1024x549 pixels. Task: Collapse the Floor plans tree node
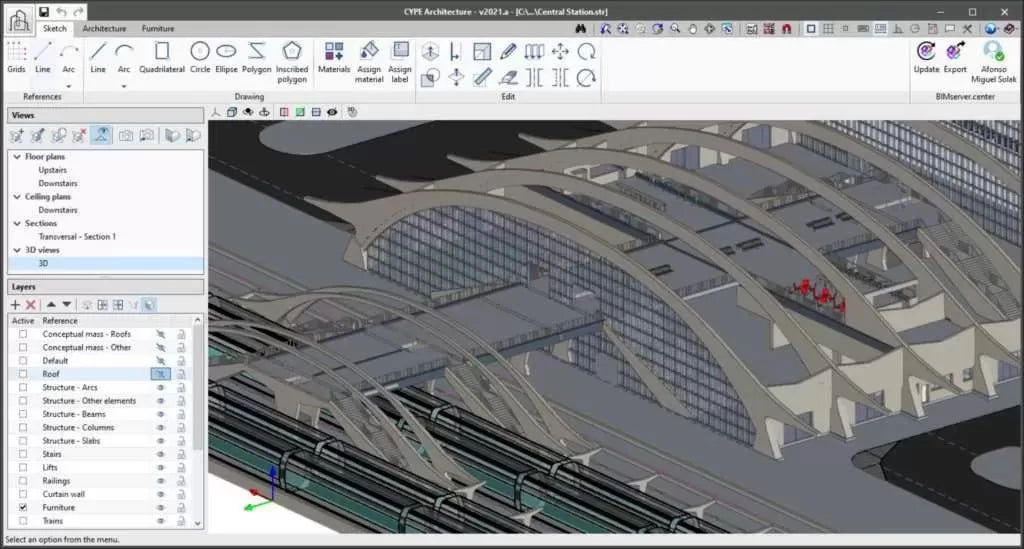[17, 157]
